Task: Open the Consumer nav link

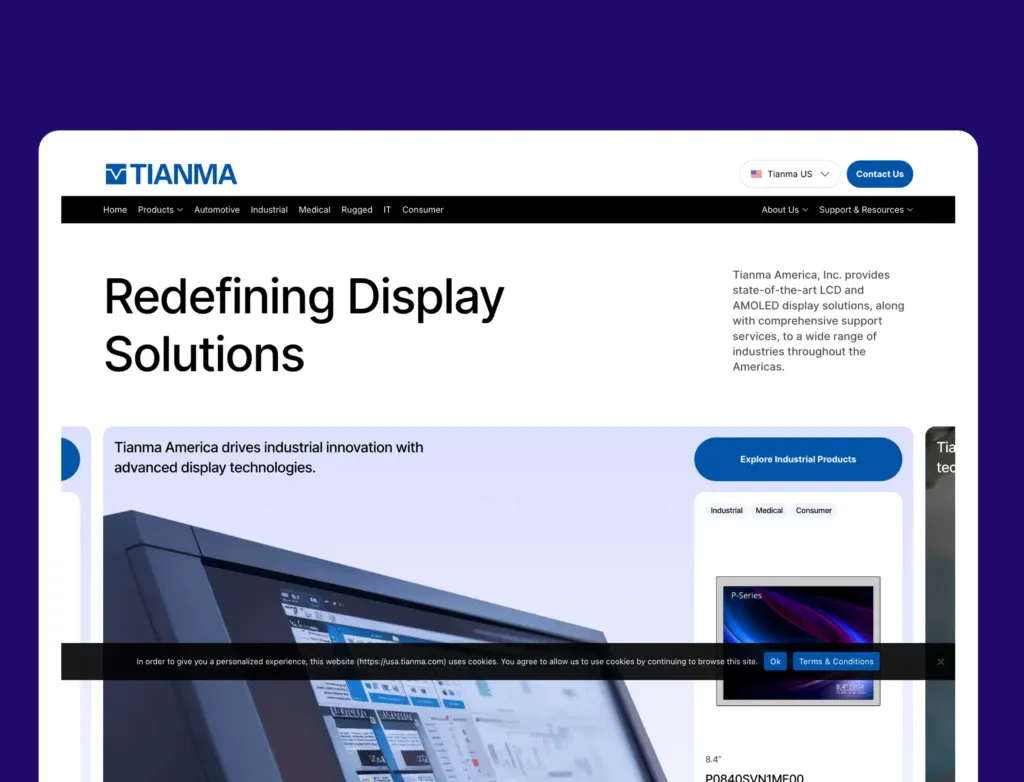Action: coord(423,210)
